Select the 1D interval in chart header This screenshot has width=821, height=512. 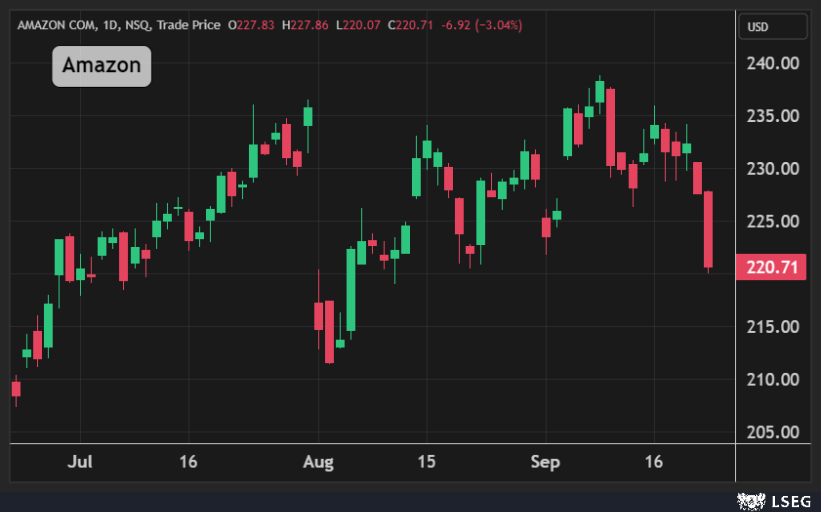[x=108, y=25]
